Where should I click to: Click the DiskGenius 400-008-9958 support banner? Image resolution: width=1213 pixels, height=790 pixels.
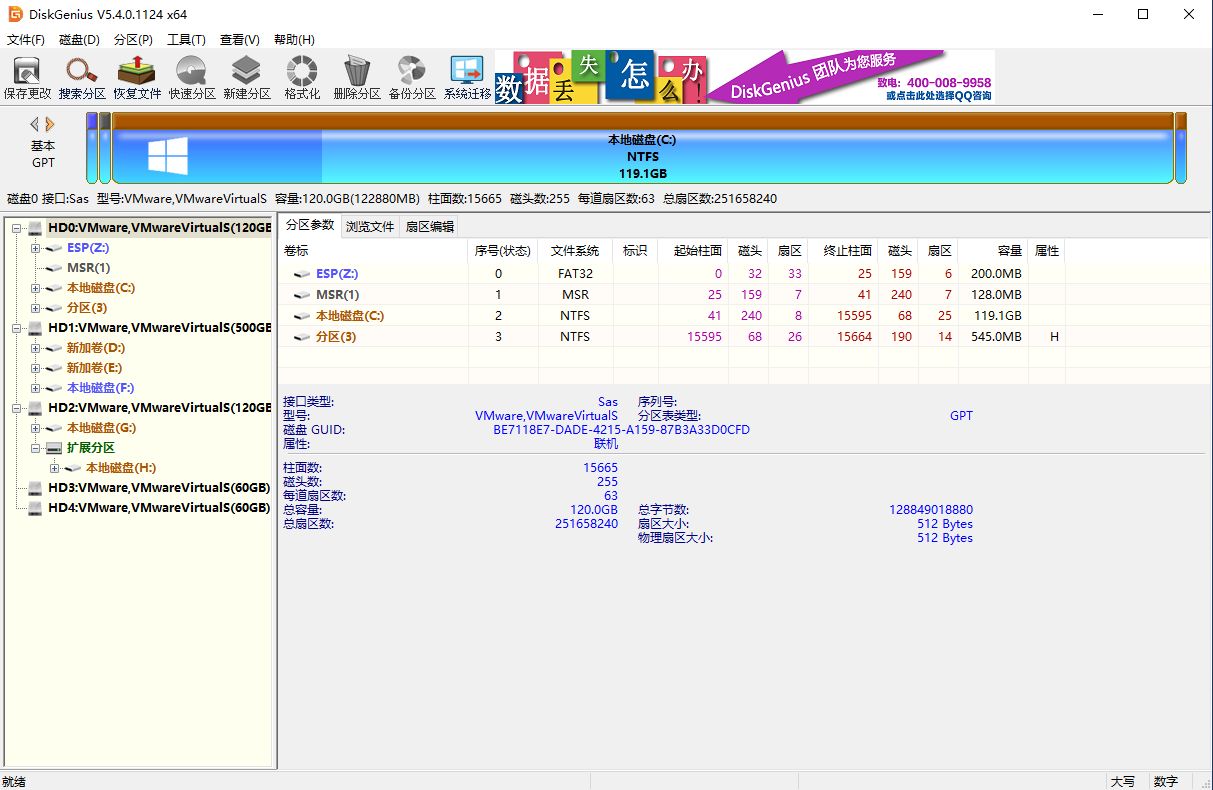[x=852, y=77]
